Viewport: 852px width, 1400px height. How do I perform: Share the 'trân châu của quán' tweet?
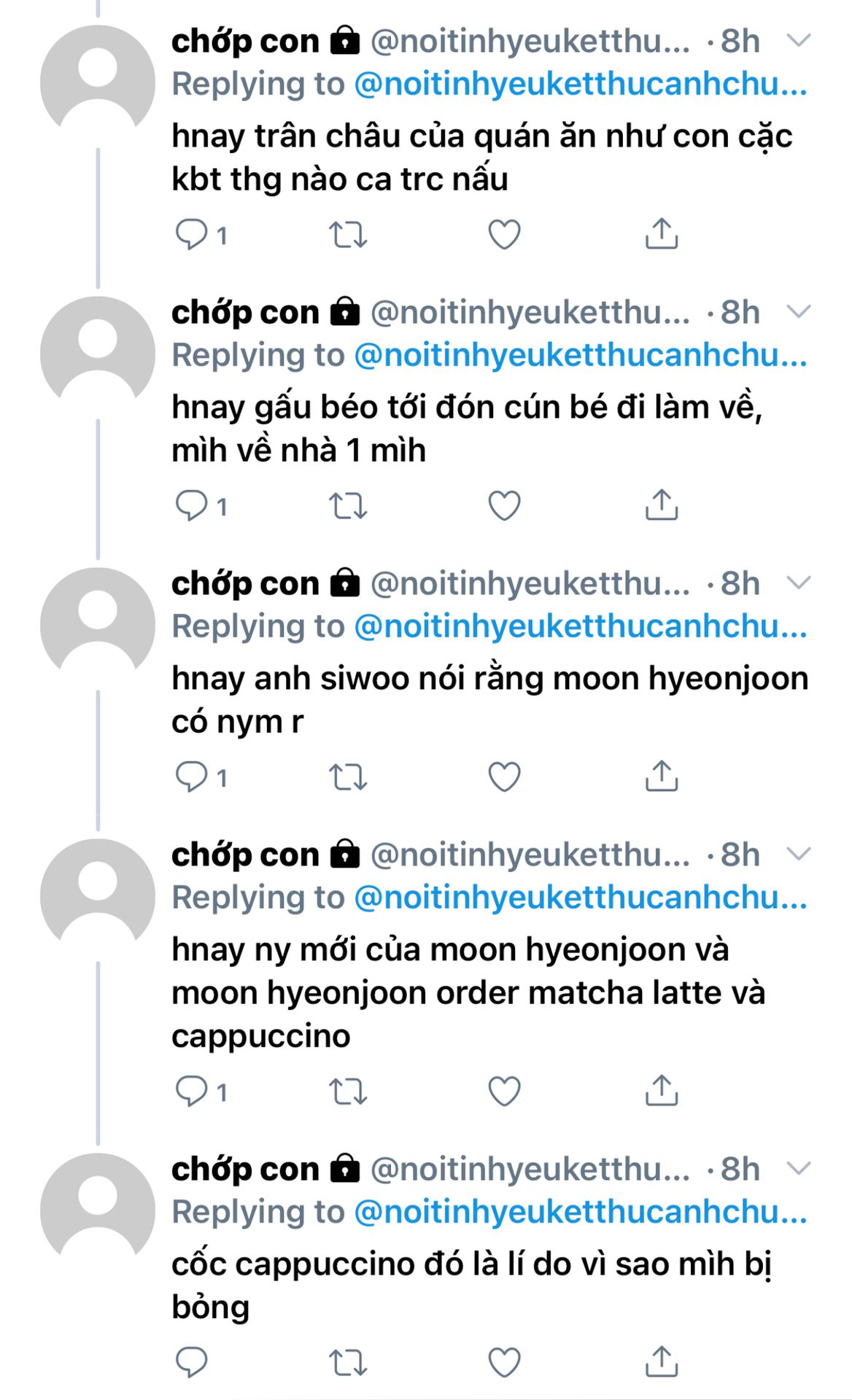[x=662, y=234]
